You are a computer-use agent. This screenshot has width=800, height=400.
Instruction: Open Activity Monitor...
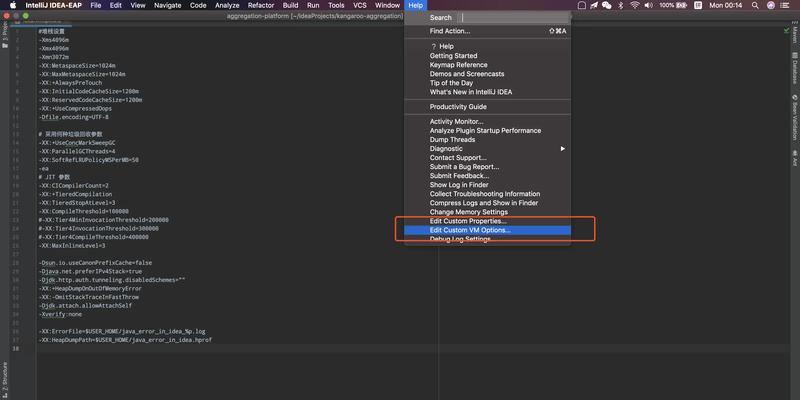pos(487,121)
